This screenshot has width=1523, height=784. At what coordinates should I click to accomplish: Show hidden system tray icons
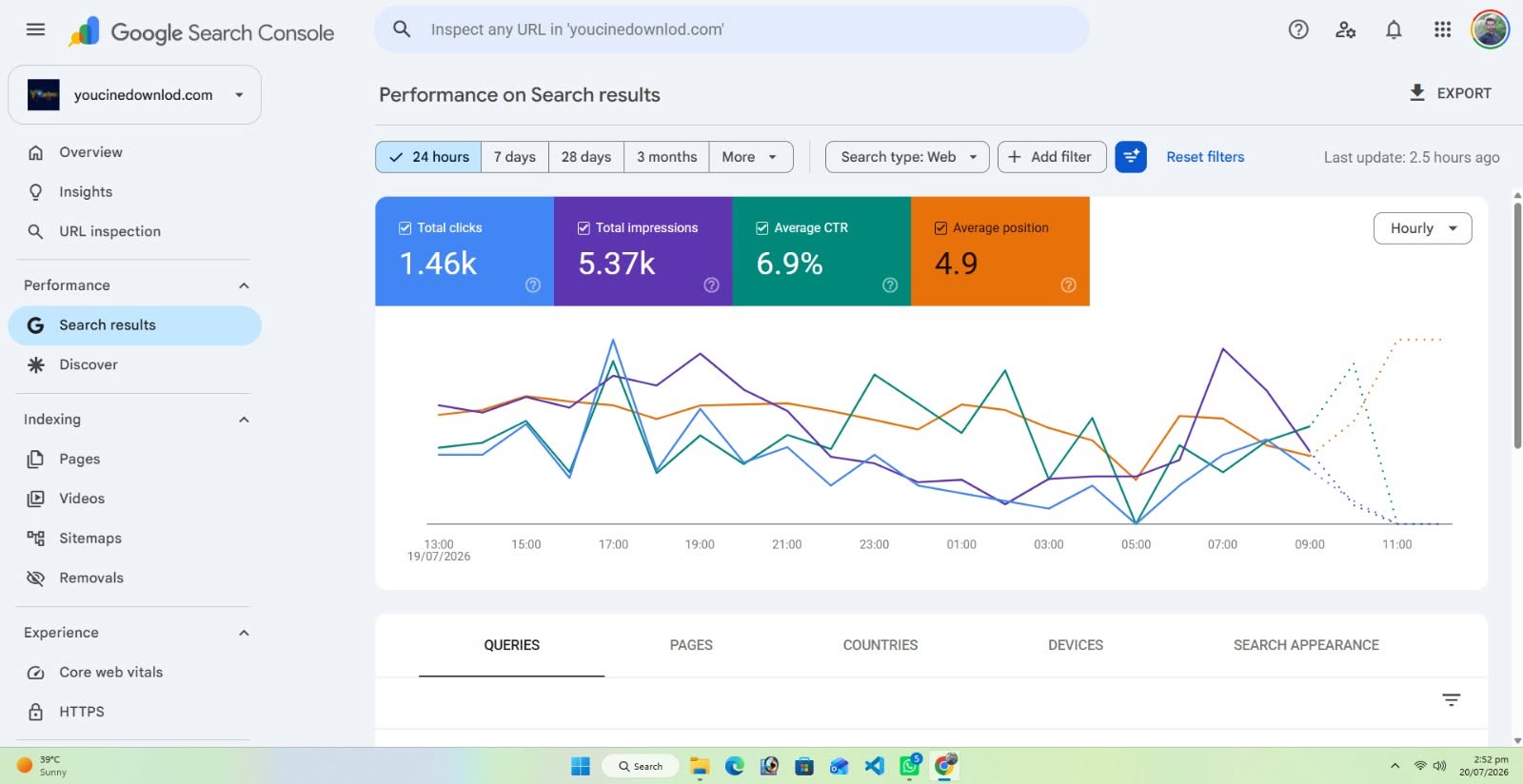1394,766
